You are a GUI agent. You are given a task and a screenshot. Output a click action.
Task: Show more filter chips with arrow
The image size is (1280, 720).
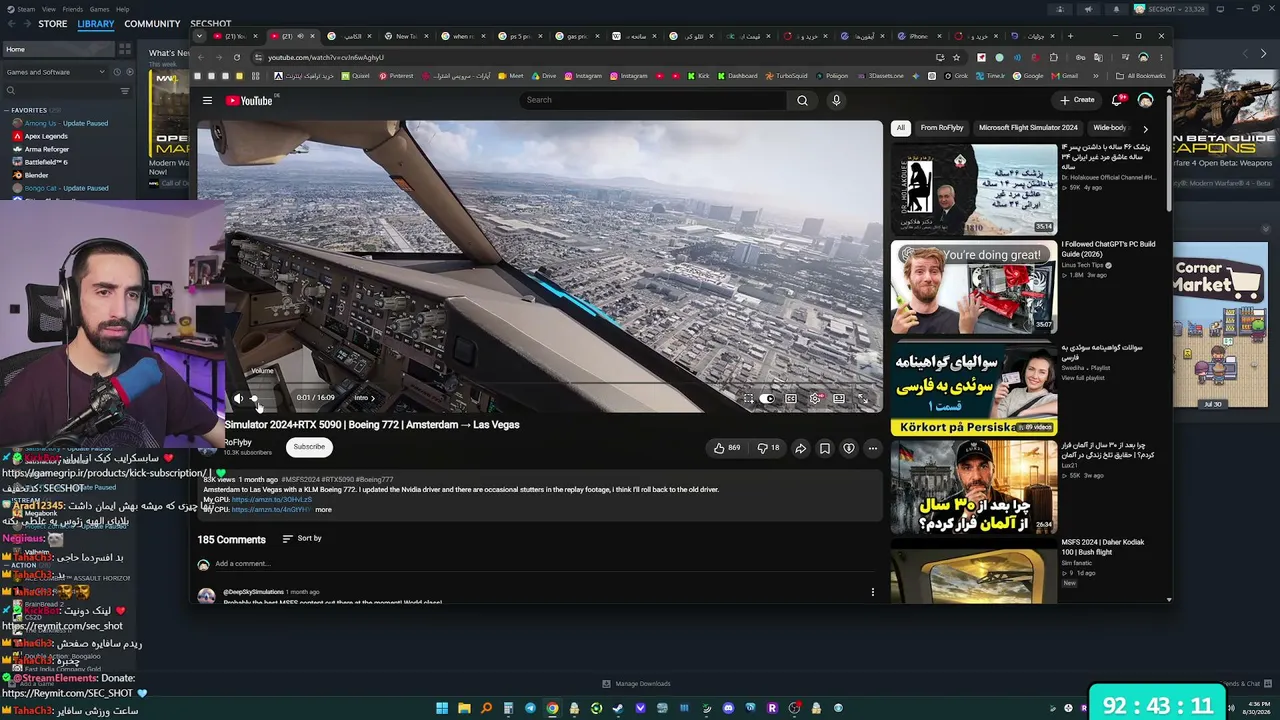(x=1145, y=128)
